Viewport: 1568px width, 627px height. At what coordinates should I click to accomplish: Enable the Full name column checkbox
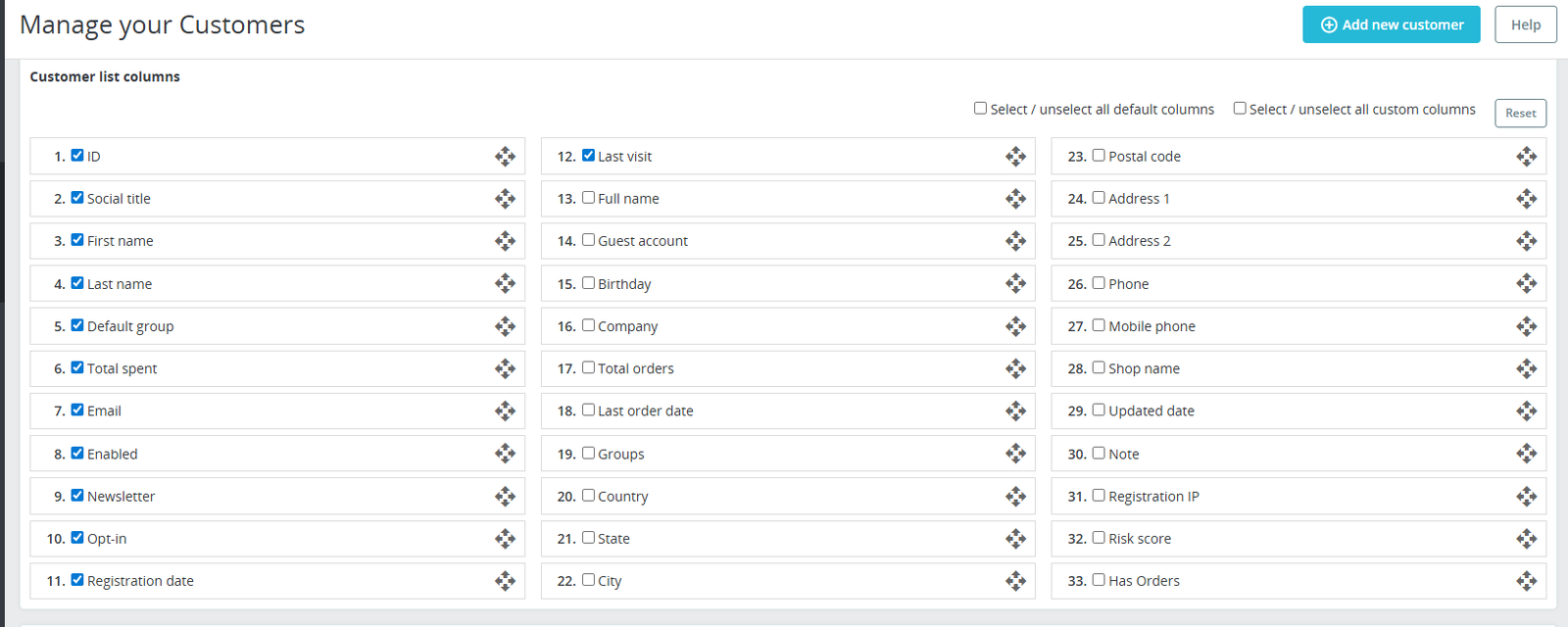(588, 197)
